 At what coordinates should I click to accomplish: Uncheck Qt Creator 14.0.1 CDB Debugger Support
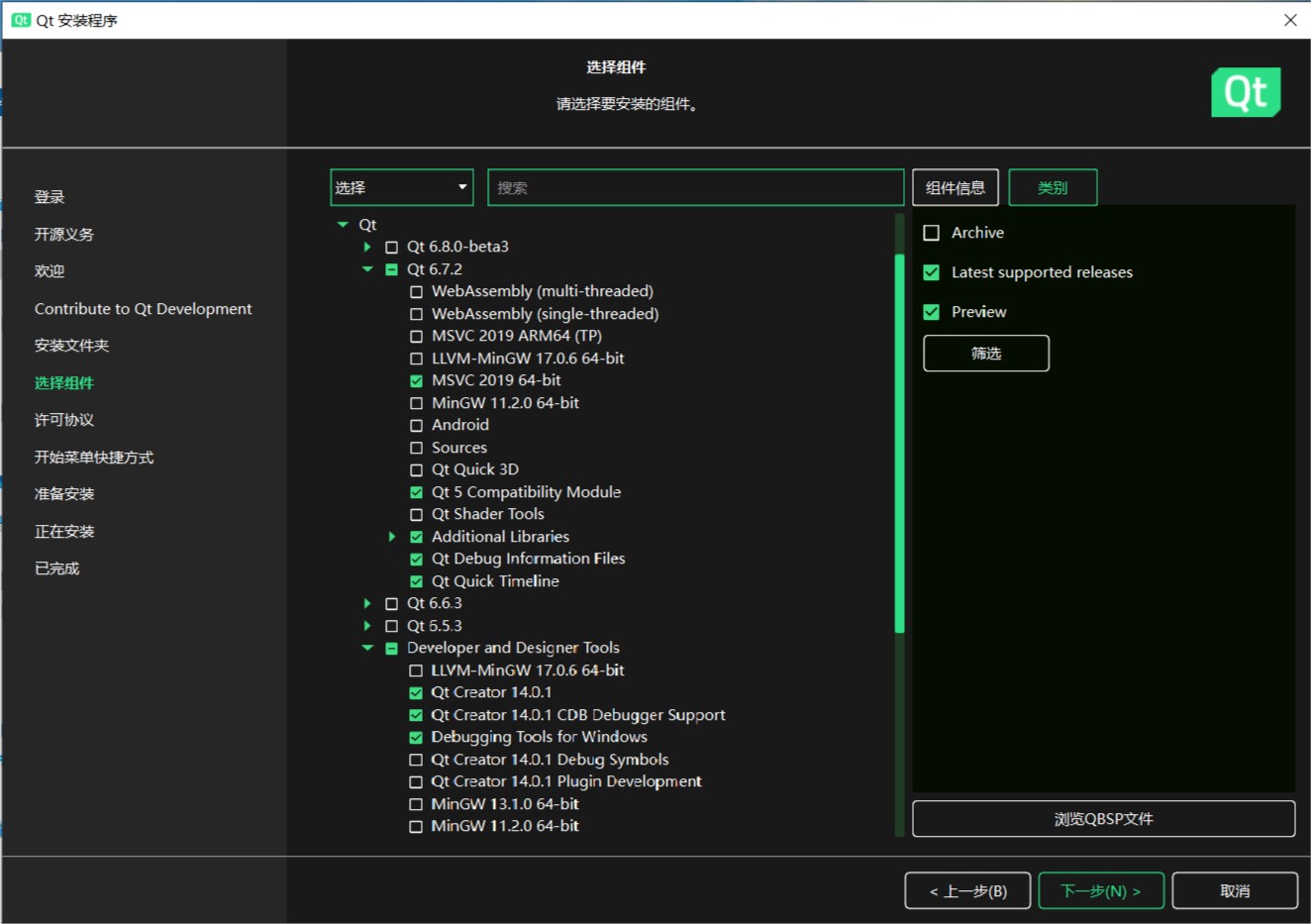tap(416, 715)
